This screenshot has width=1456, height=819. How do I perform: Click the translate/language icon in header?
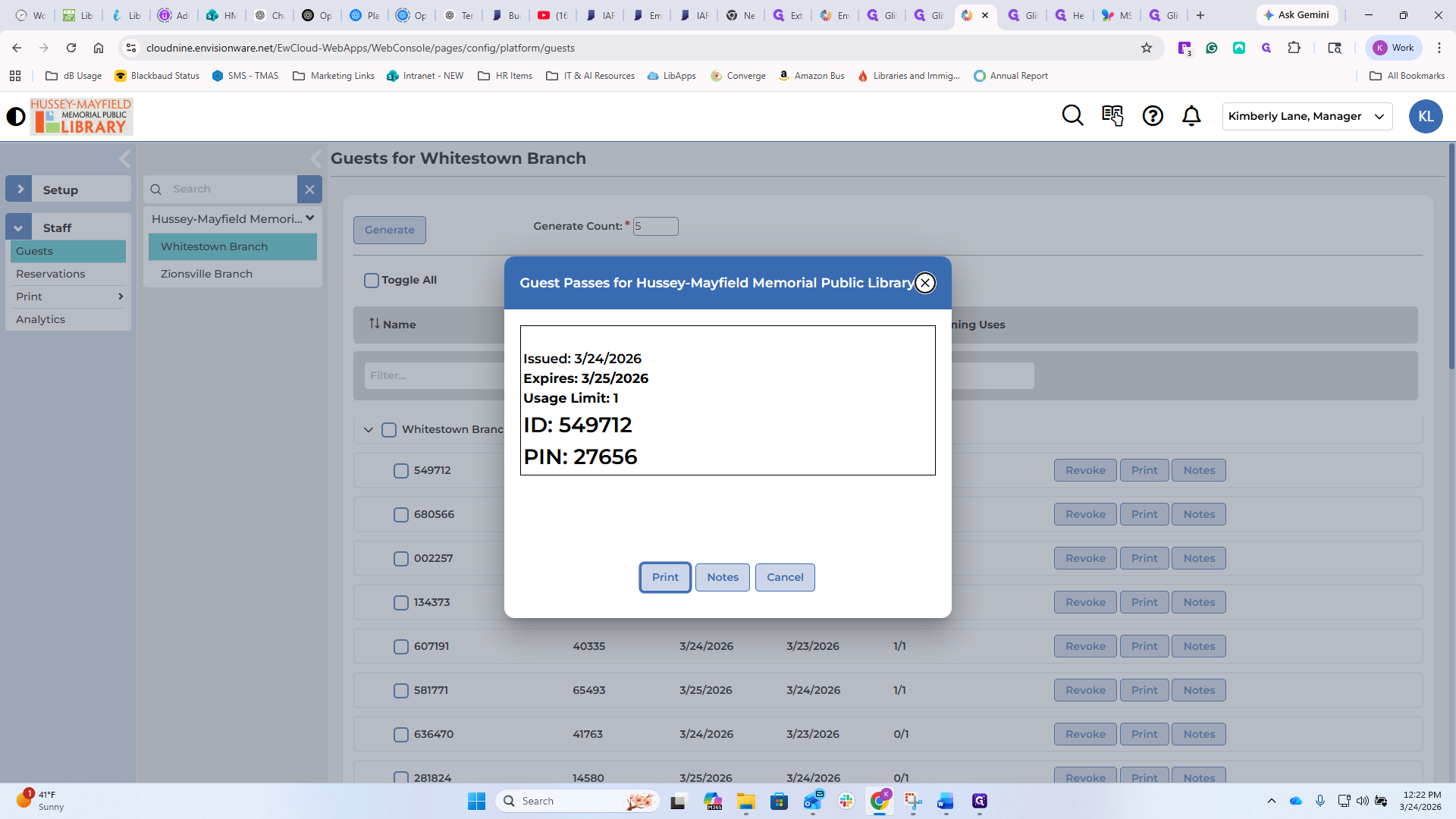tap(1112, 116)
